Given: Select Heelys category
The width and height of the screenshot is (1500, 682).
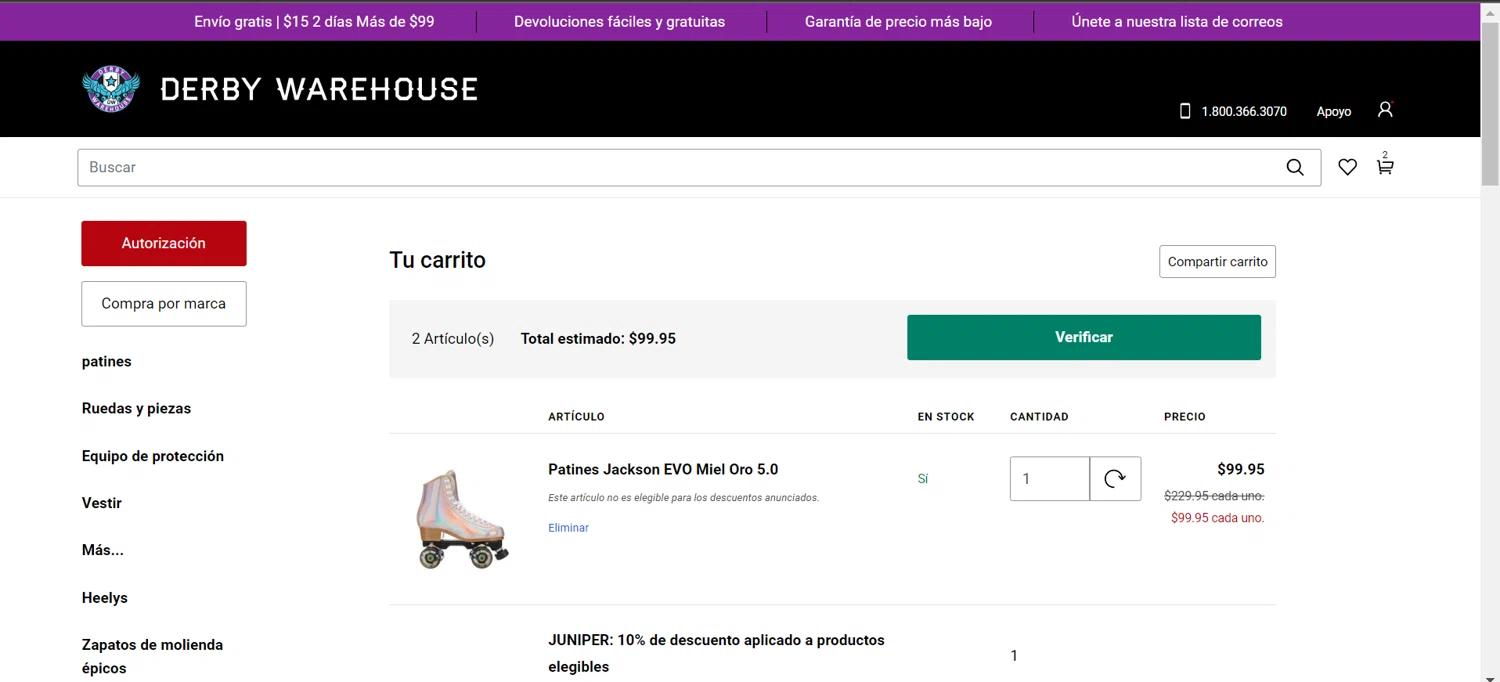Looking at the screenshot, I should point(105,598).
